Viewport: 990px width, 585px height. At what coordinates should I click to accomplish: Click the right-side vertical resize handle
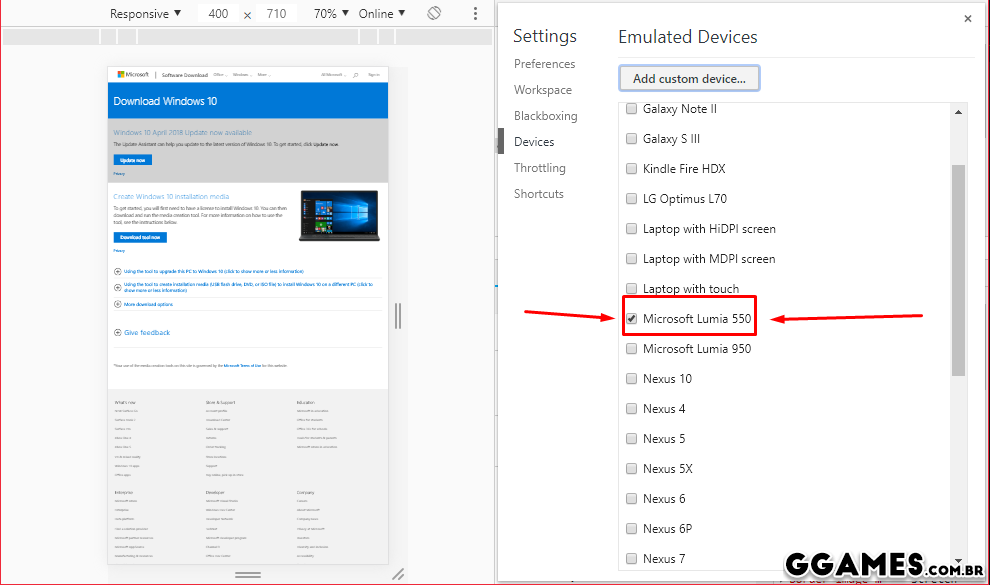click(x=398, y=316)
